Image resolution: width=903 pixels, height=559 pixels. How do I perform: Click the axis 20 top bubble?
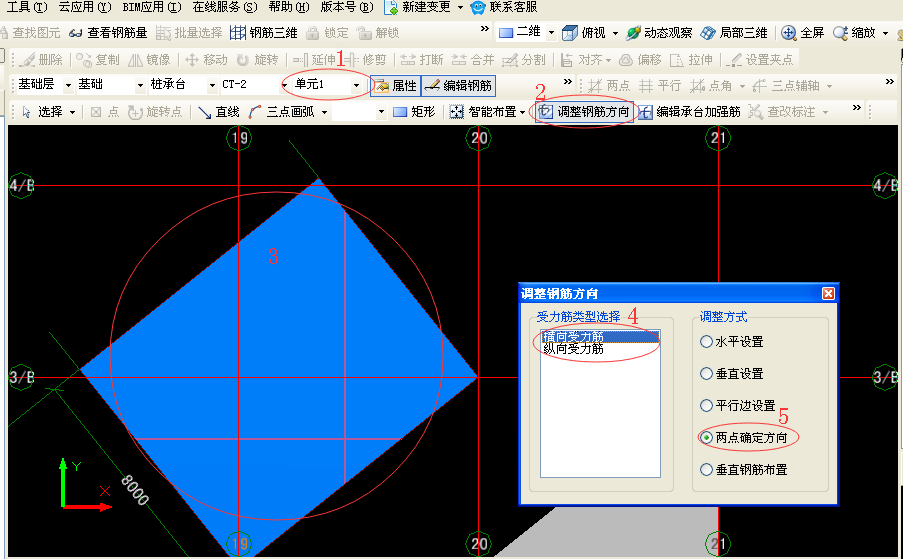(x=479, y=138)
